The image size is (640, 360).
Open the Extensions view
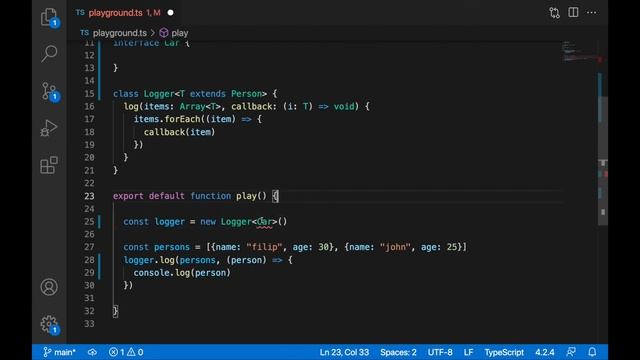[49, 165]
